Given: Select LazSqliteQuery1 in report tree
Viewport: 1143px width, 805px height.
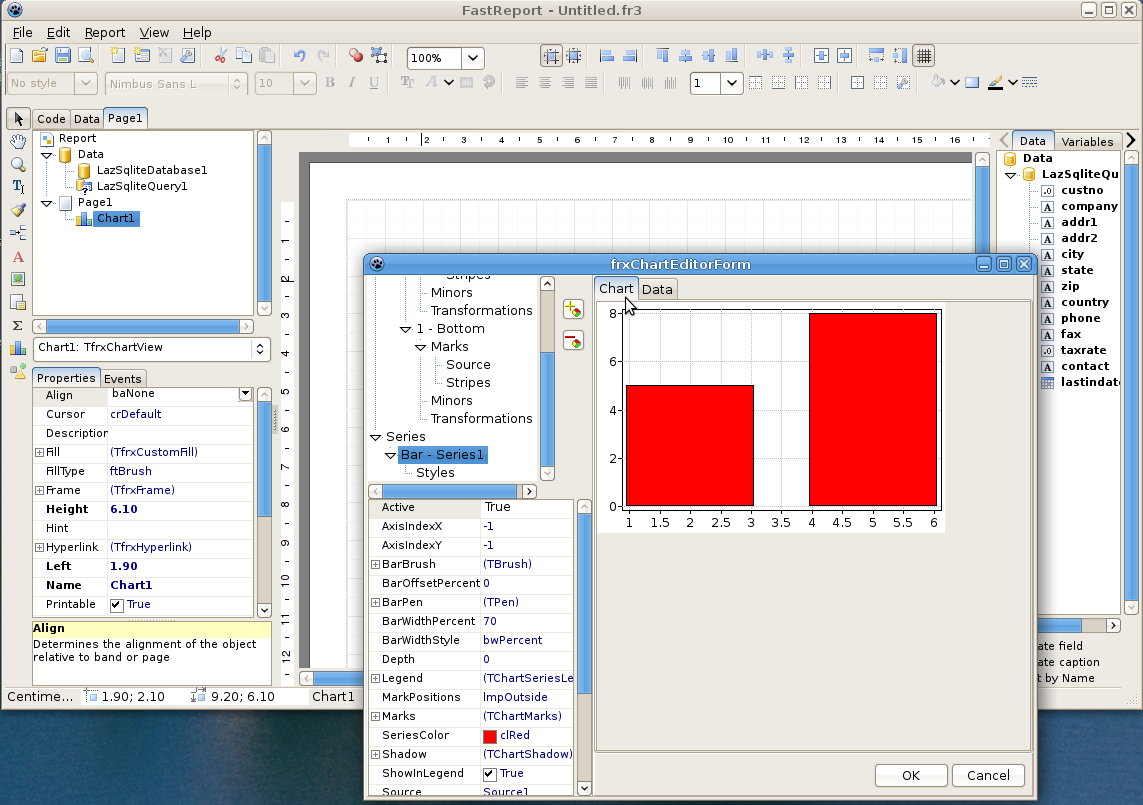Looking at the screenshot, I should click(141, 187).
